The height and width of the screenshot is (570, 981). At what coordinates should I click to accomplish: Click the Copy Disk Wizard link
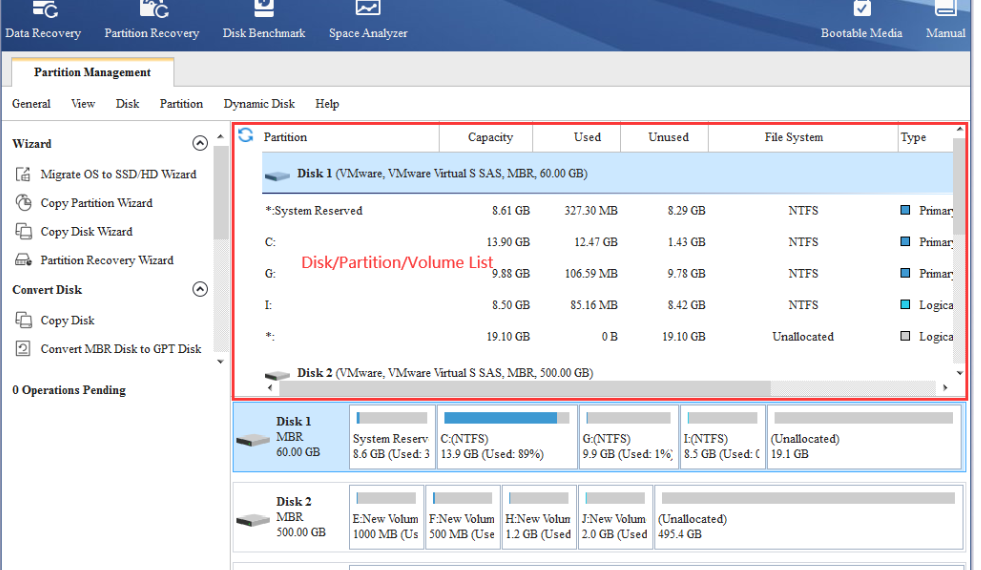pyautogui.click(x=86, y=232)
